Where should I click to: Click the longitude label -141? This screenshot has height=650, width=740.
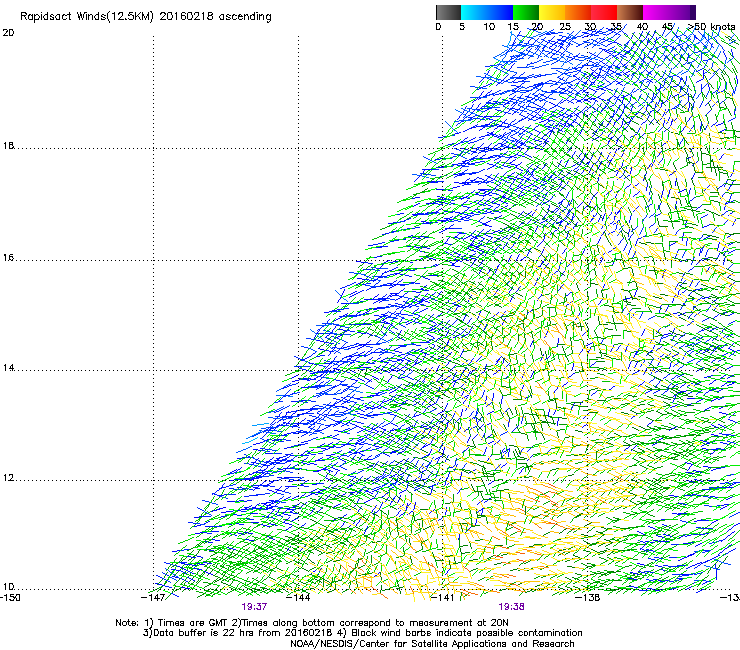pyautogui.click(x=443, y=597)
